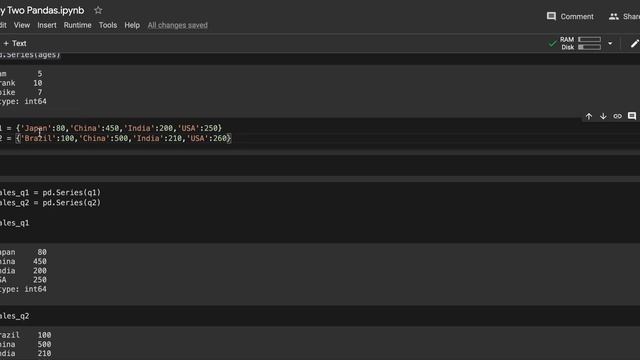Click 'China':500 in the q2 dictionary
The height and width of the screenshot is (360, 640).
click(x=104, y=138)
